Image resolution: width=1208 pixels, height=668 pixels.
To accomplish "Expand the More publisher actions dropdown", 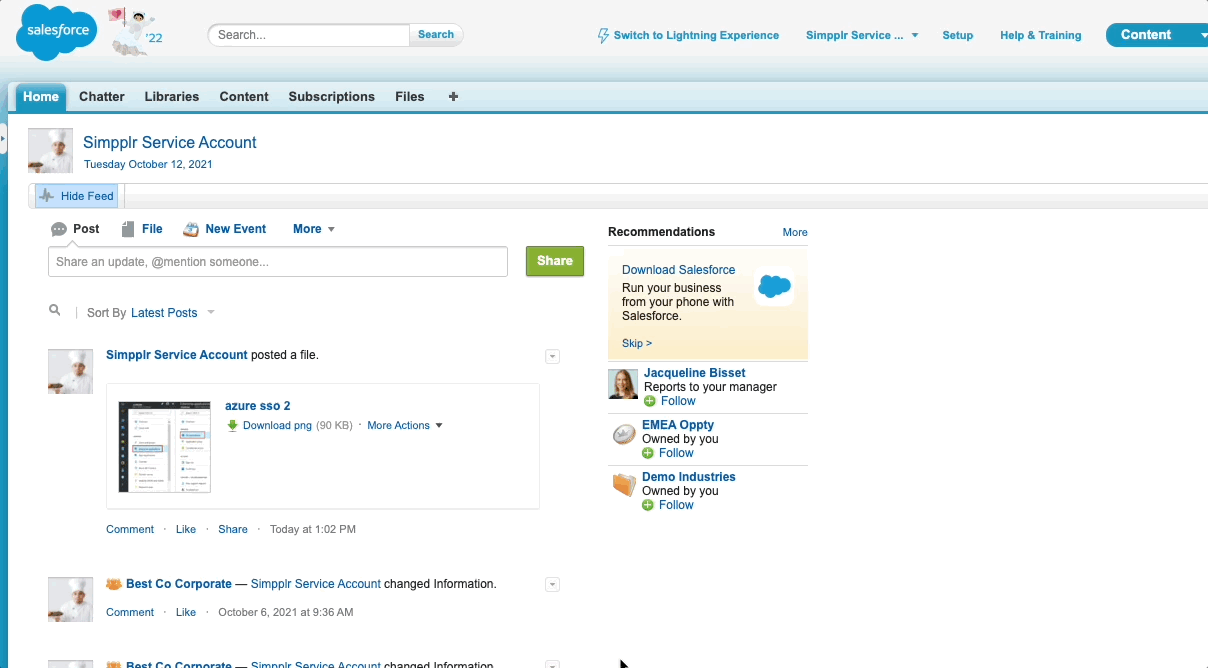I will pyautogui.click(x=314, y=229).
